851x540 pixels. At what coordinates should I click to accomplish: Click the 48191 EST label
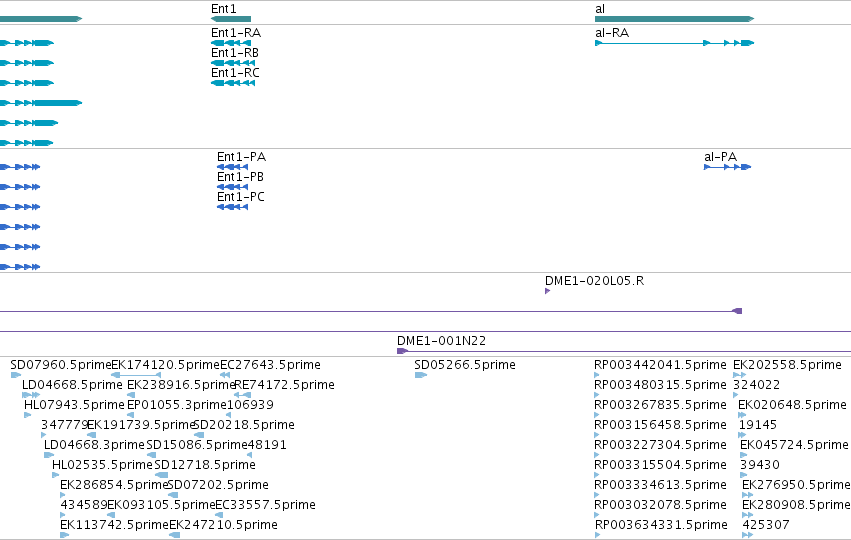pos(267,445)
